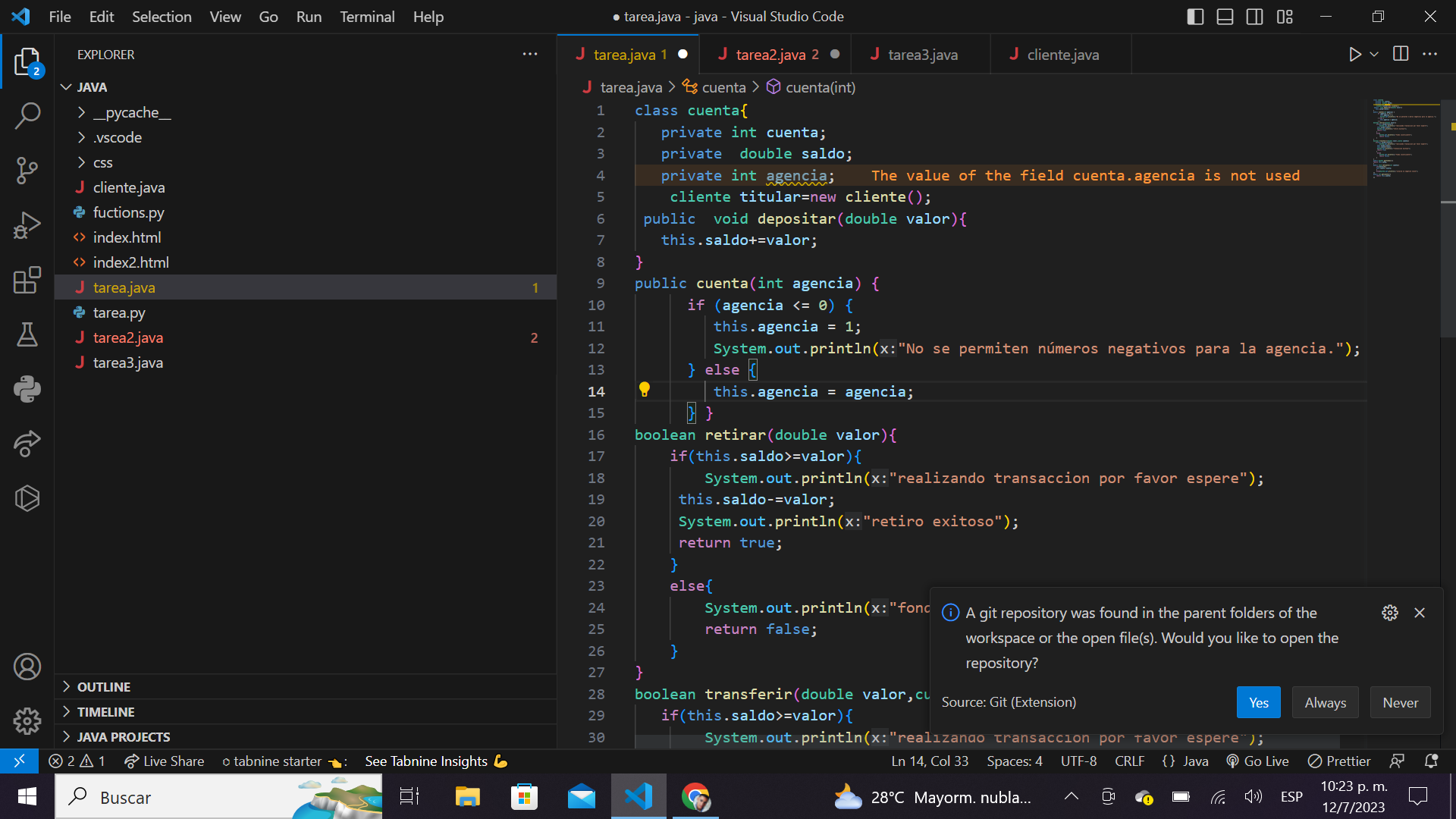Toggle the tarea.java unsaved dot indicator

click(x=685, y=54)
